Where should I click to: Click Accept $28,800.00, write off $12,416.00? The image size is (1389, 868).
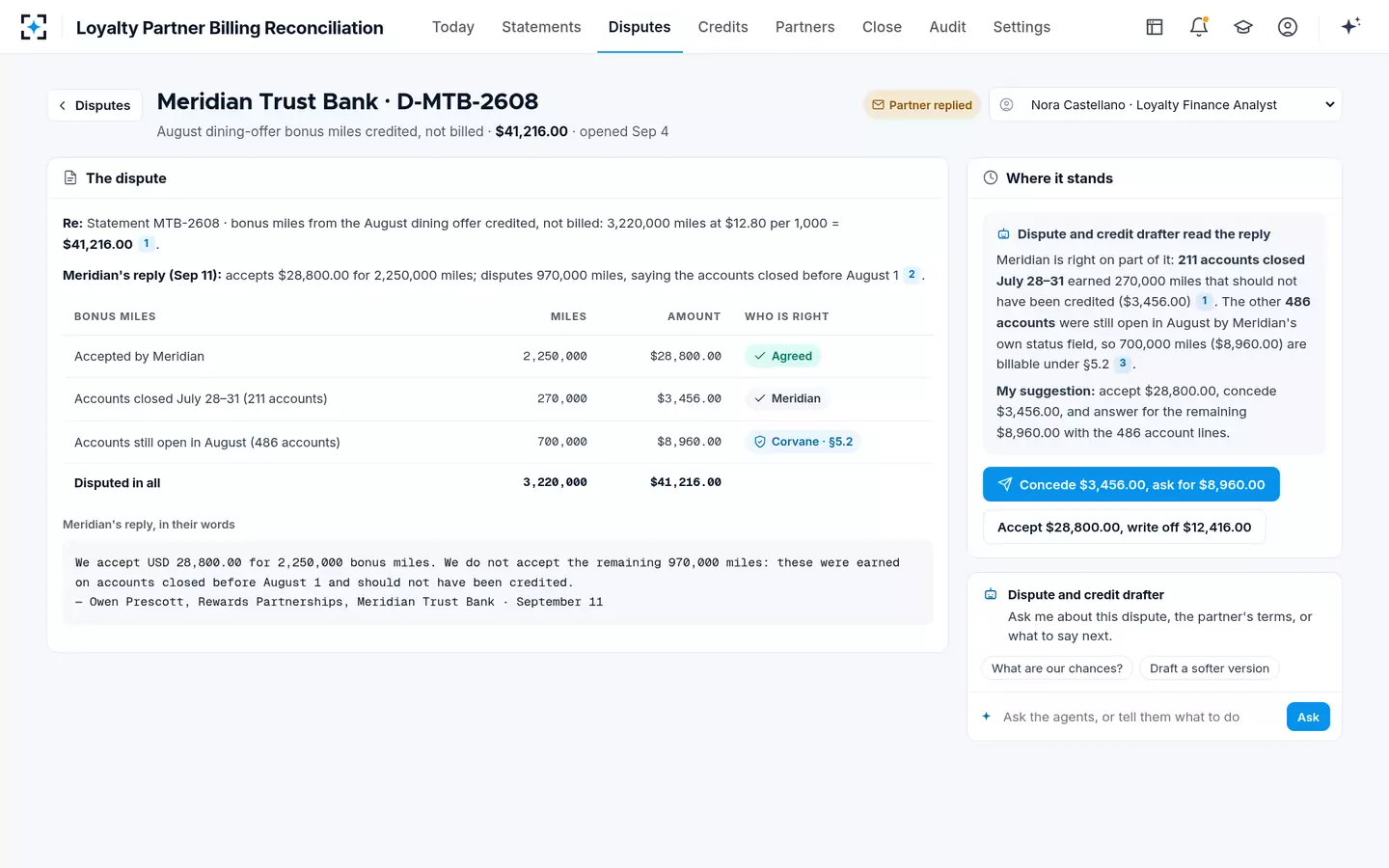[x=1124, y=528]
